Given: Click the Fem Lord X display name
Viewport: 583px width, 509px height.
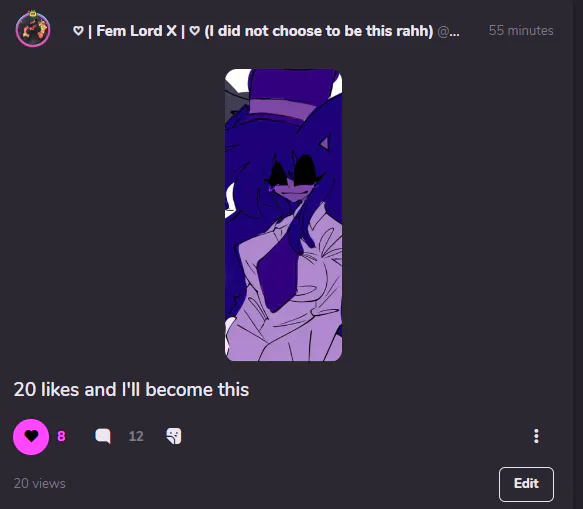Looking at the screenshot, I should click(x=136, y=31).
